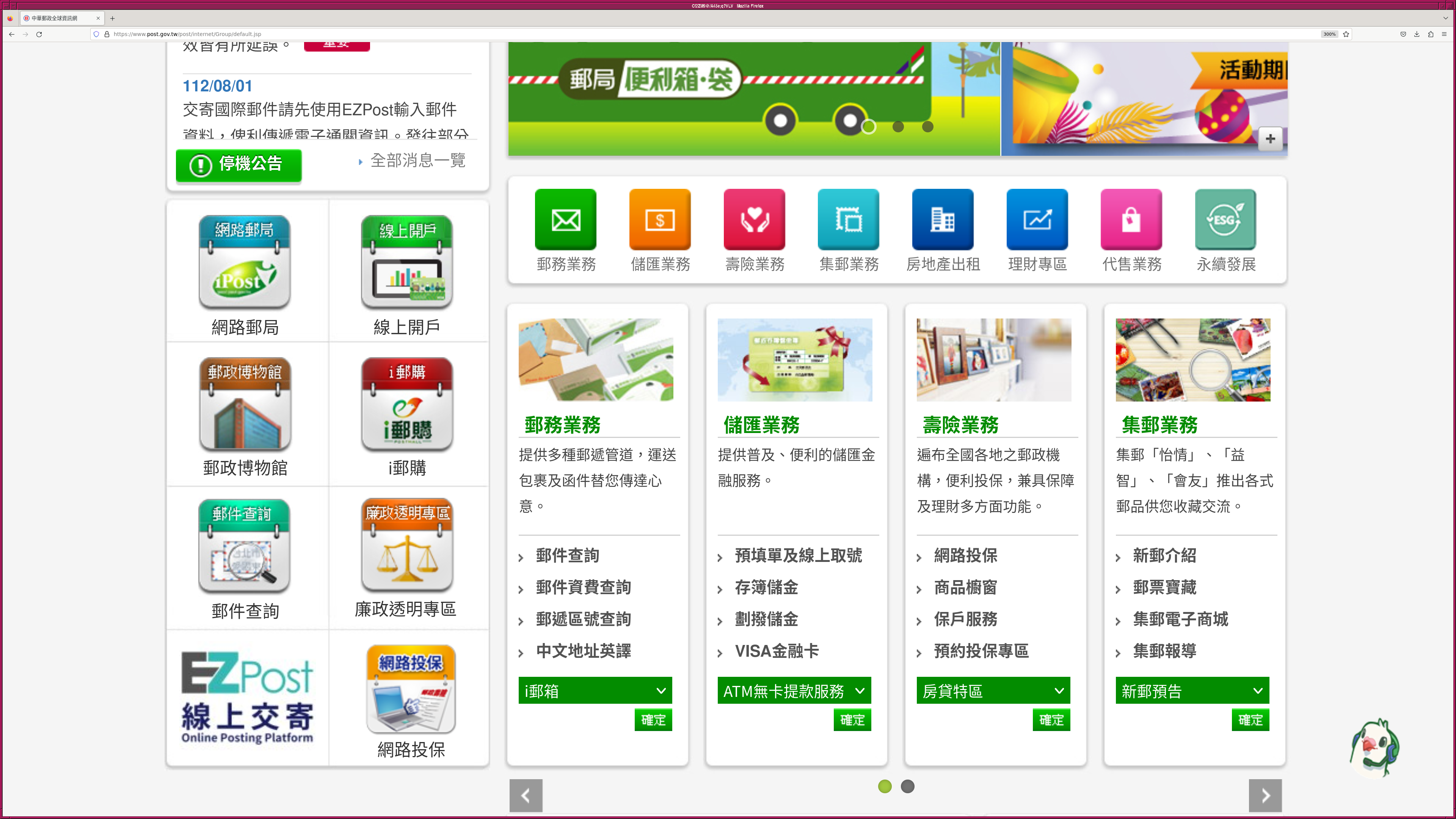Select the second banner carousel dot
Screen dimensions: 1456x819
(897, 127)
